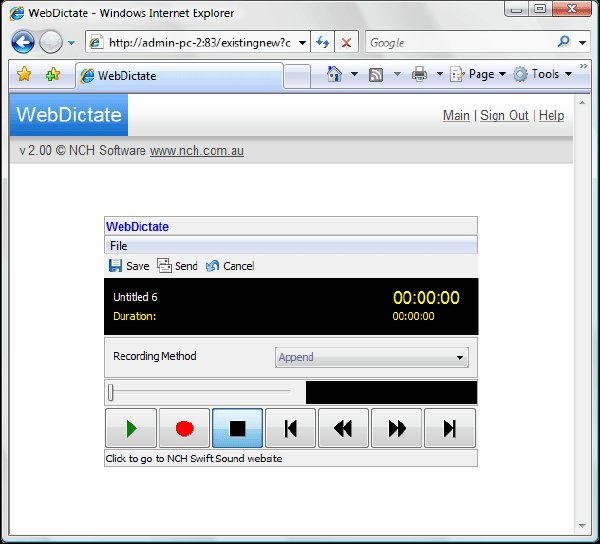Click the Sign Out link
The height and width of the screenshot is (544, 600).
tap(504, 116)
